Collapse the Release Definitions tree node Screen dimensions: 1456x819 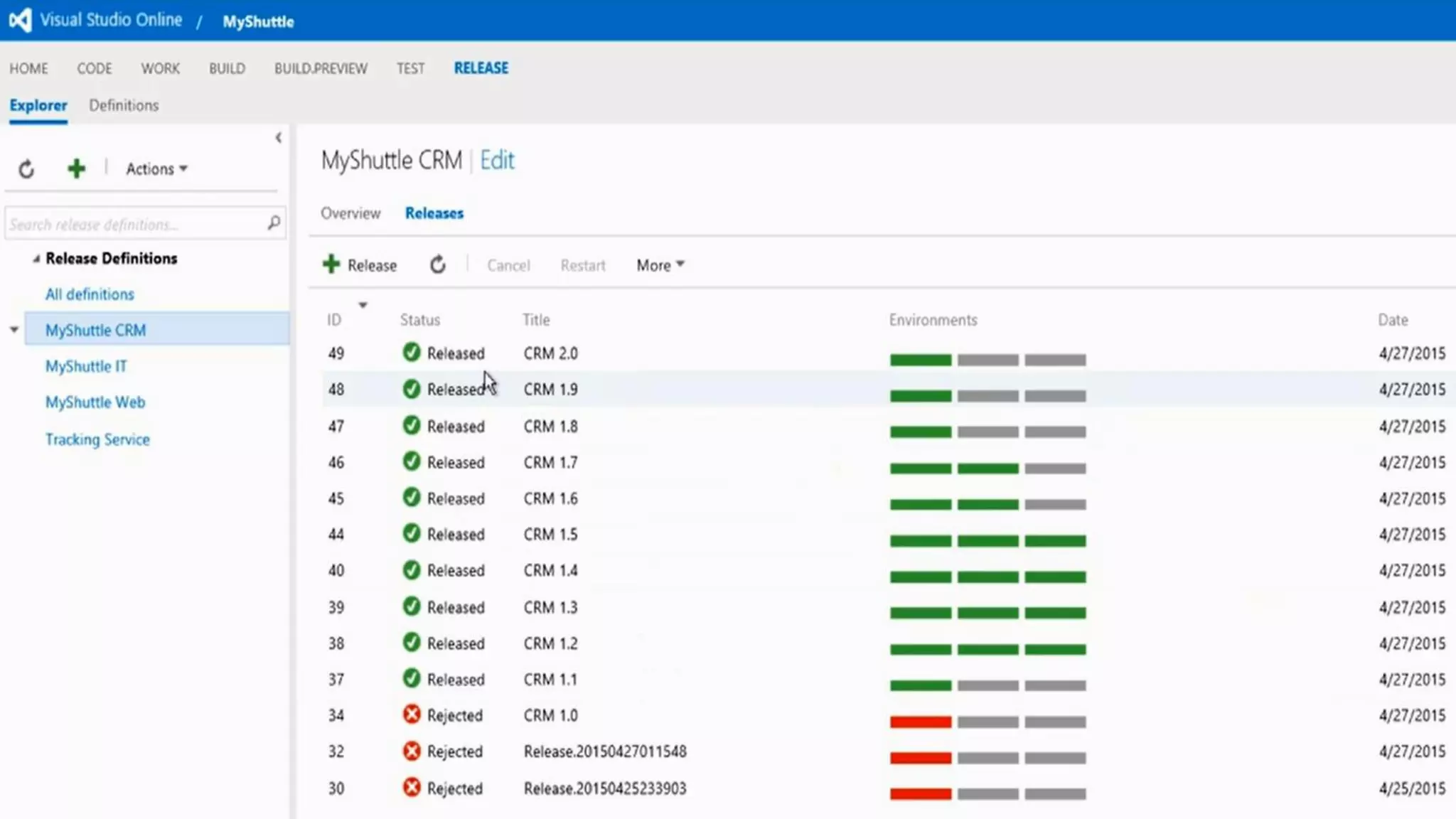(x=36, y=259)
